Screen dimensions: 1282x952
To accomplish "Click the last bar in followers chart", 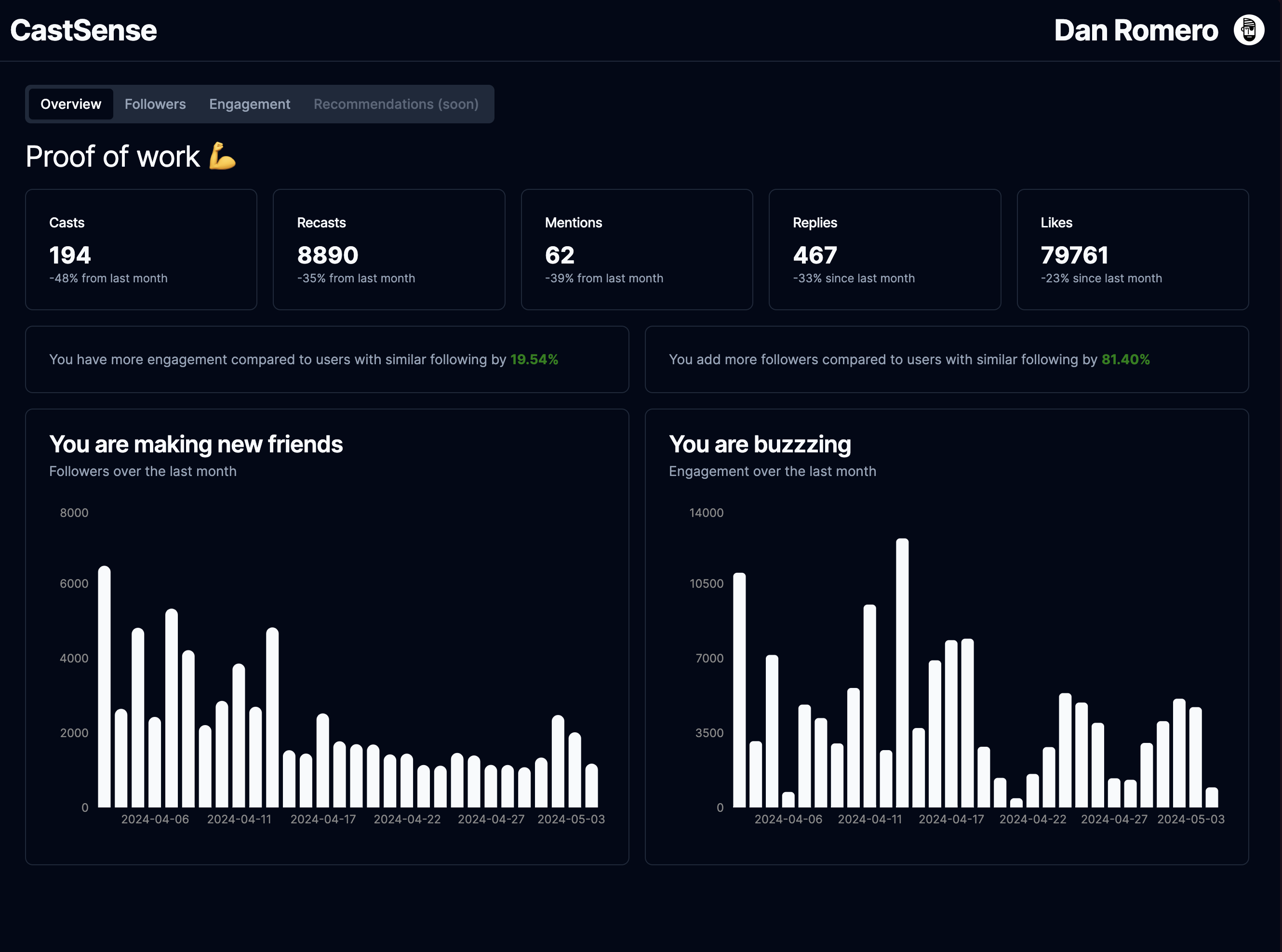I will 591,785.
